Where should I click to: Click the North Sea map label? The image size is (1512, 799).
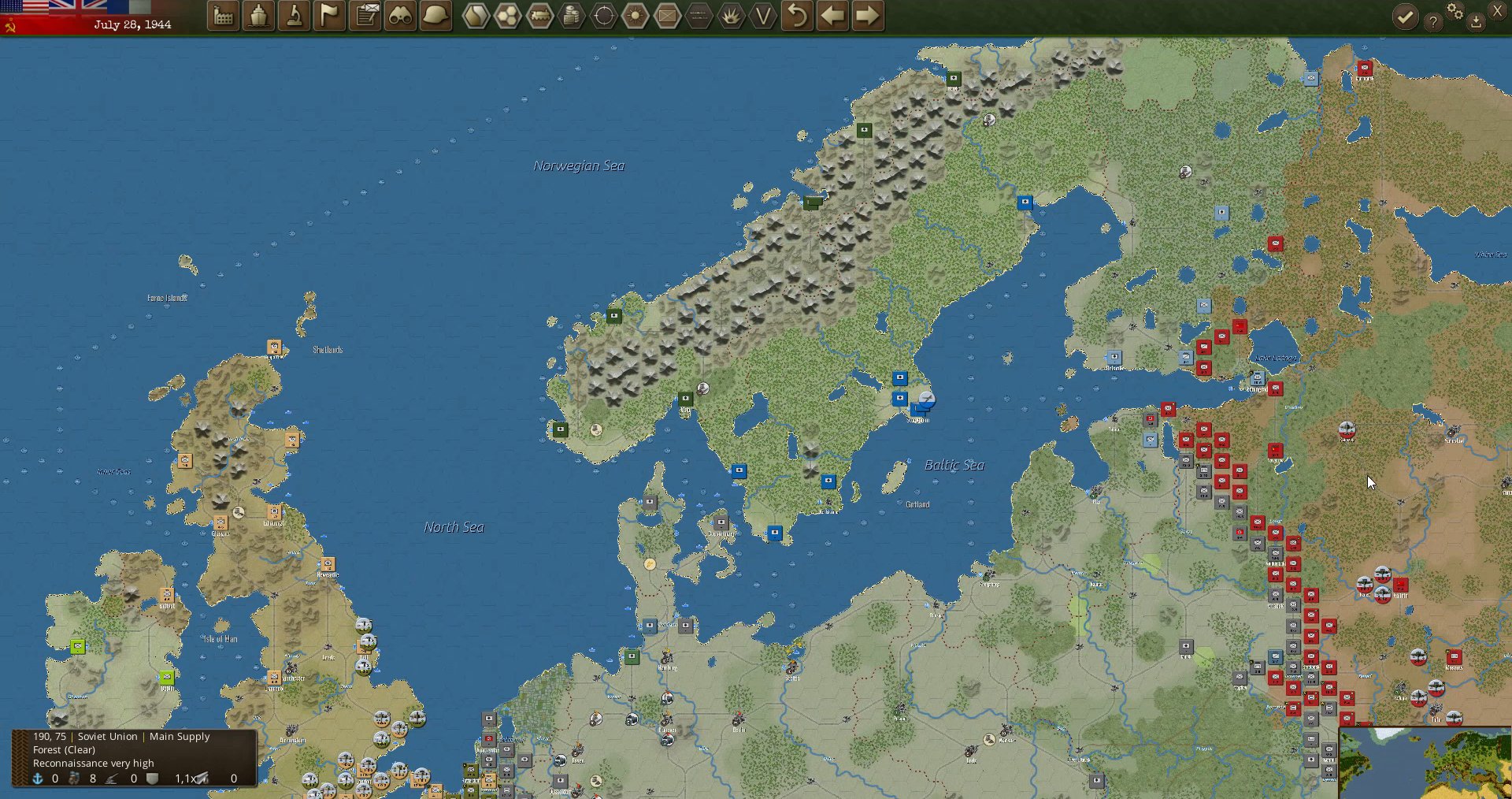pyautogui.click(x=454, y=527)
